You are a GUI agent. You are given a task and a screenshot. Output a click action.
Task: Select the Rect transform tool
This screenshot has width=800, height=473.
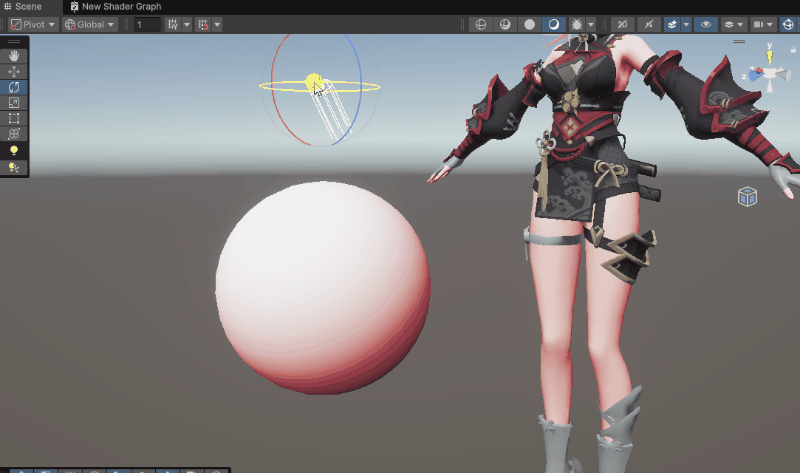point(14,119)
